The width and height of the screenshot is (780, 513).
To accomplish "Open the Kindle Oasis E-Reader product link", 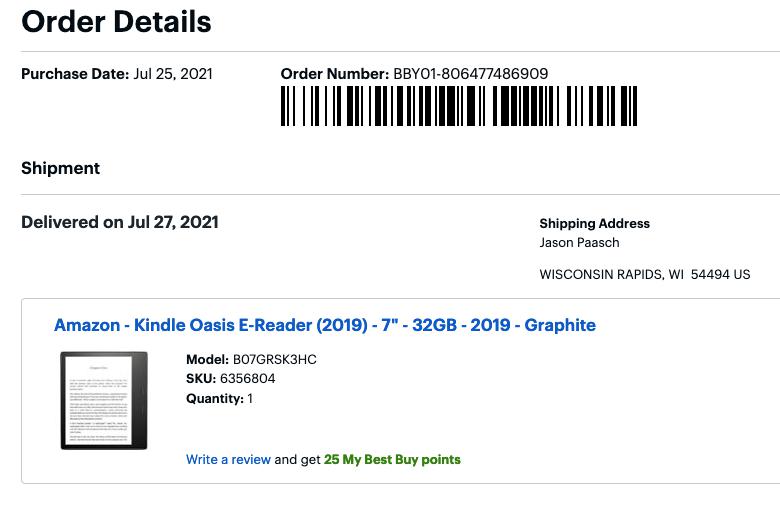I will point(324,325).
